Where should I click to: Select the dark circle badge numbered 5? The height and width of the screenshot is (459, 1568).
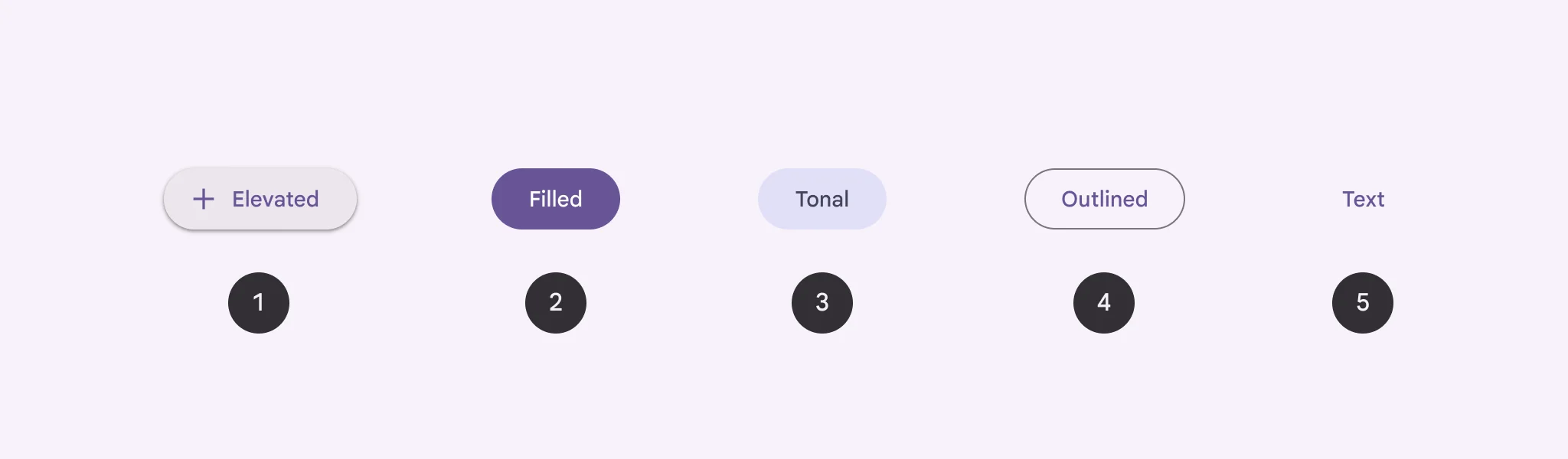point(1363,303)
